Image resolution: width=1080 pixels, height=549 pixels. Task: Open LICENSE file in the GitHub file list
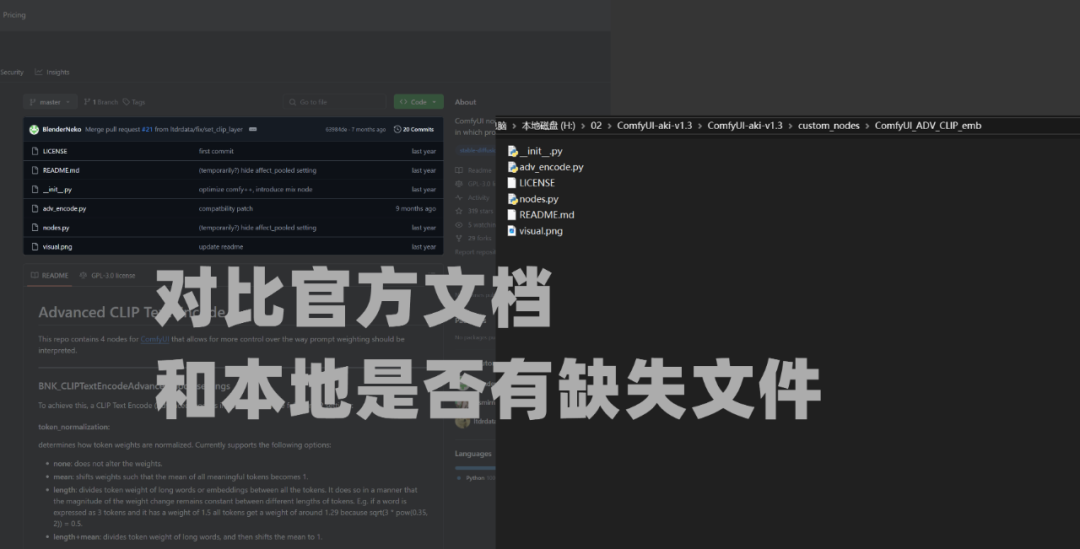tap(55, 152)
